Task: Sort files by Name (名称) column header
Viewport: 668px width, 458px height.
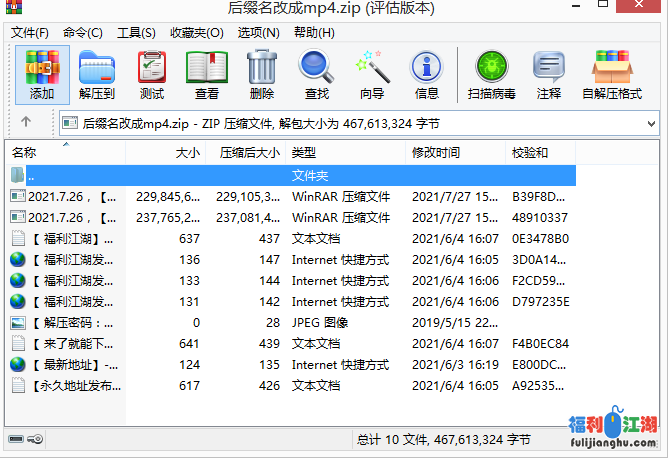Action: pyautogui.click(x=24, y=153)
